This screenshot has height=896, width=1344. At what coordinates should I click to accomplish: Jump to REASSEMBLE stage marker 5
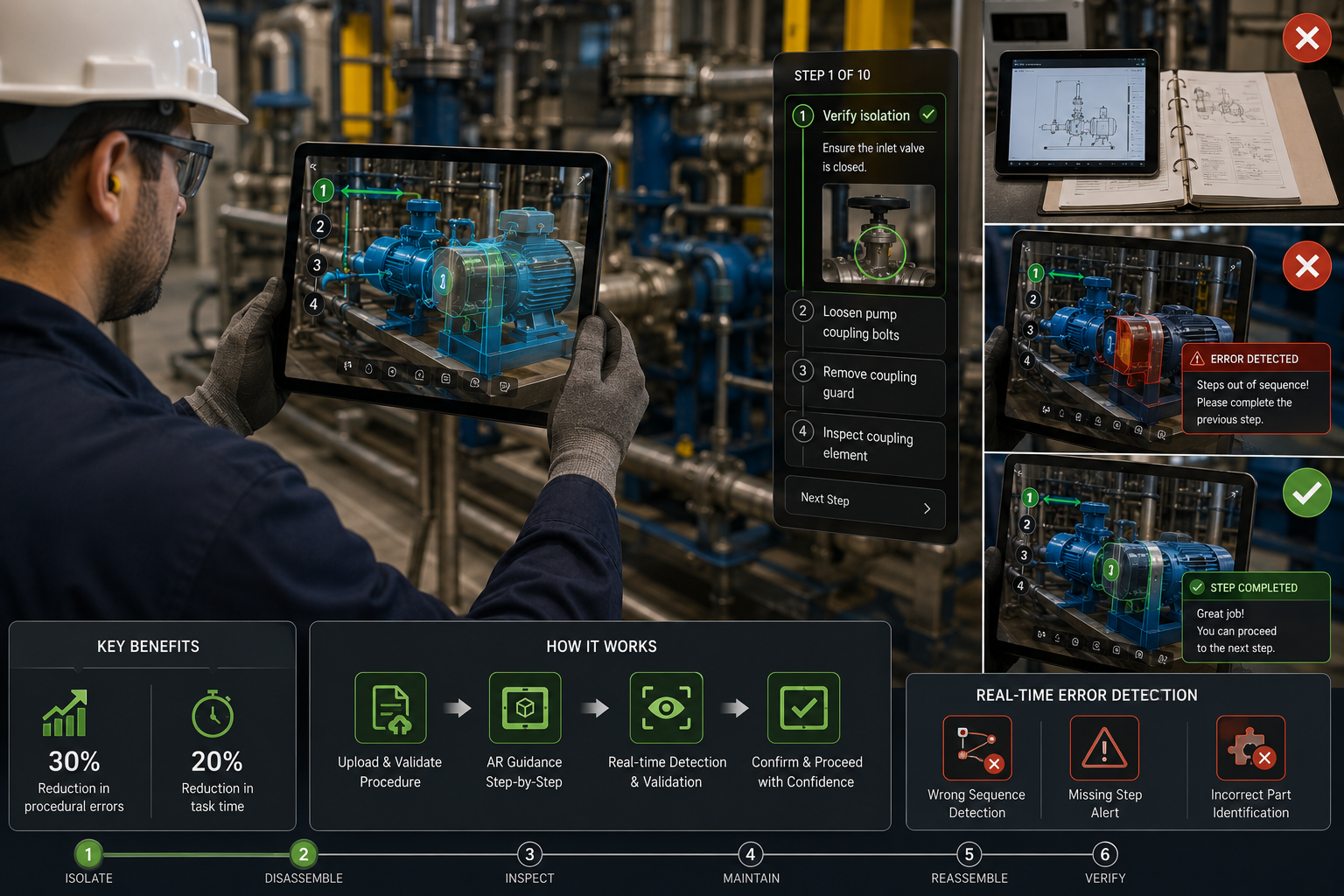[969, 854]
